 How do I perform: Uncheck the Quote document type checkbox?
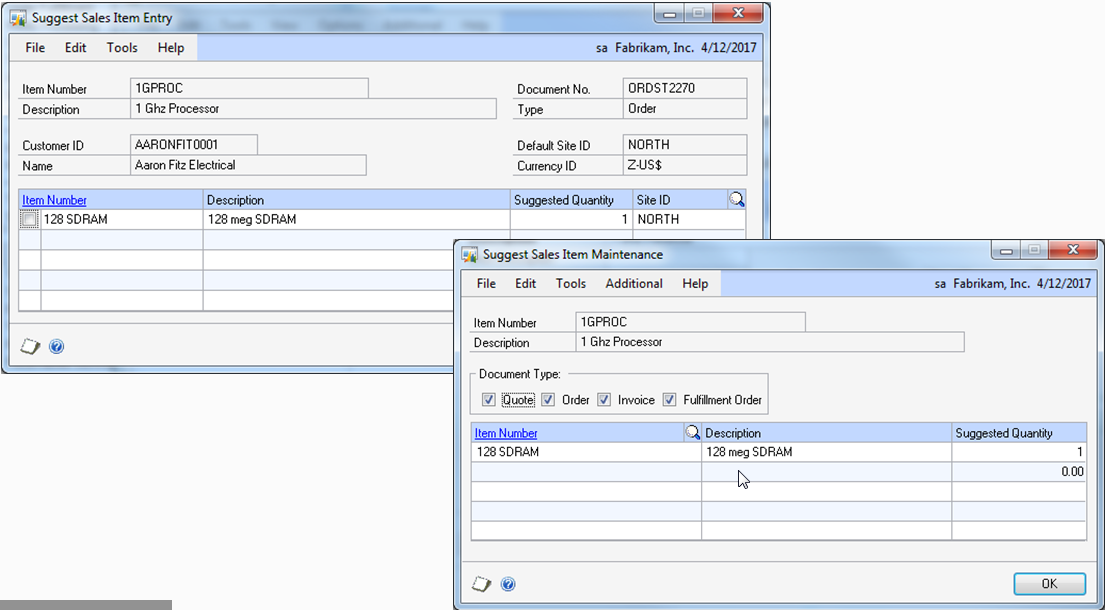coord(488,399)
